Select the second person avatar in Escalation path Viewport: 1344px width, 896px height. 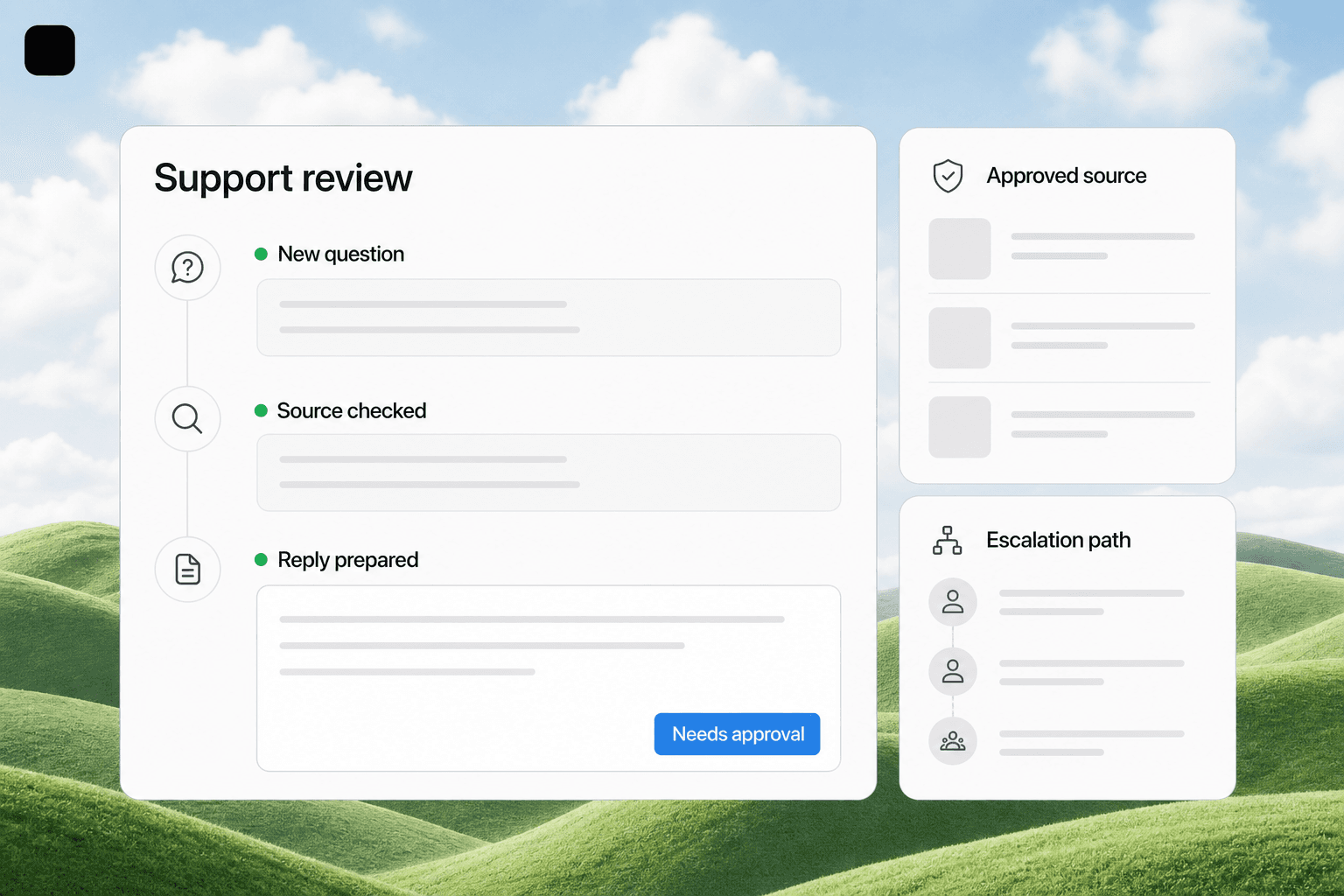[x=953, y=672]
